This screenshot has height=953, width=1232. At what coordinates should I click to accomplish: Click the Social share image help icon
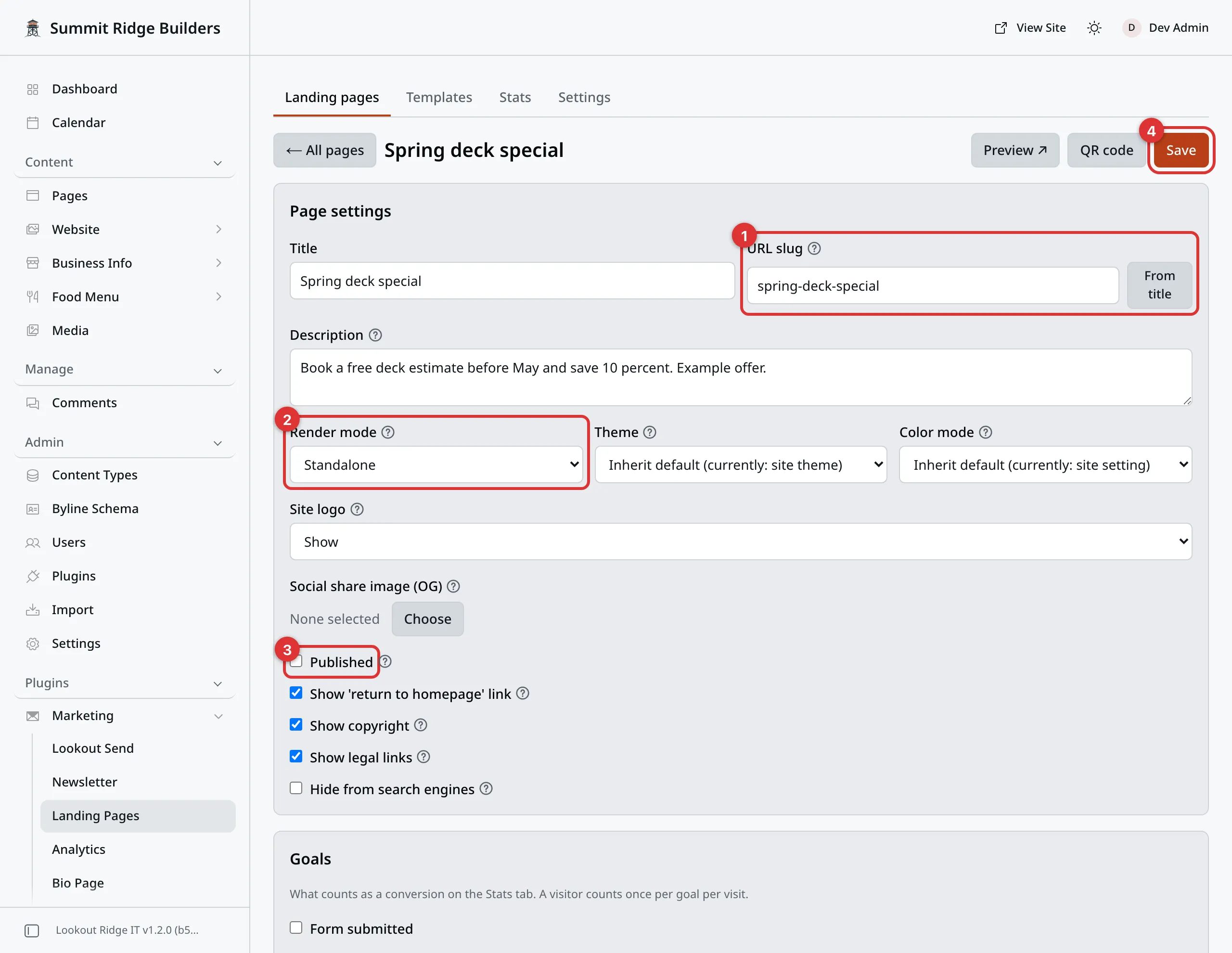(x=453, y=586)
